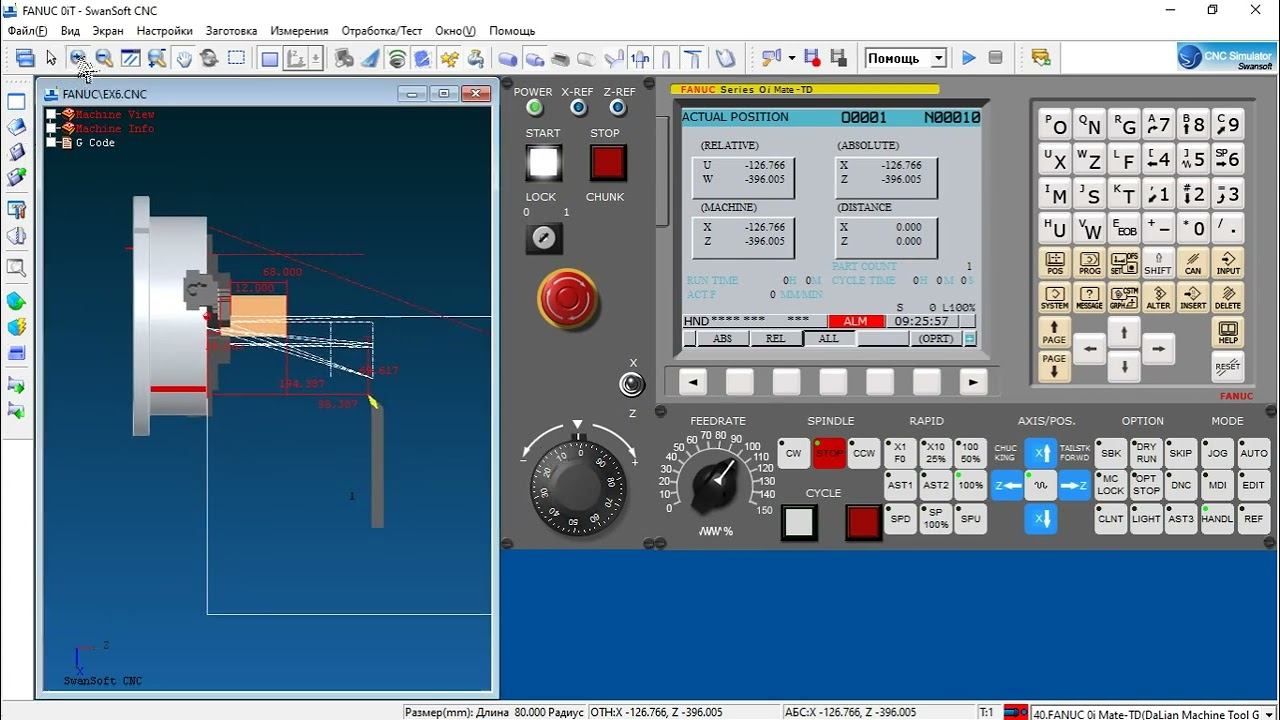1280x720 pixels.
Task: Click the (OPRT) soft key
Action: [936, 338]
